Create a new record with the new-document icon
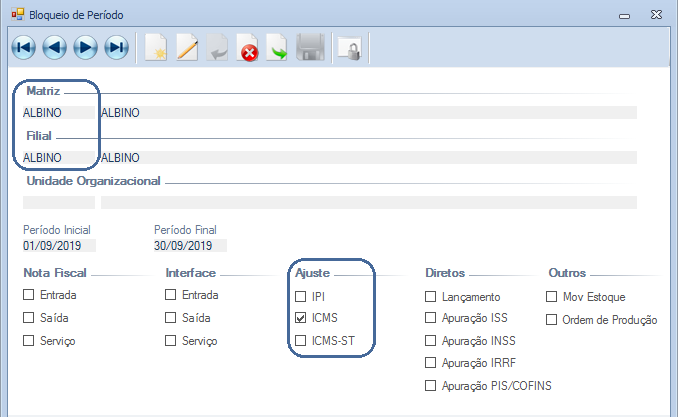The height and width of the screenshot is (417, 678). tap(156, 47)
